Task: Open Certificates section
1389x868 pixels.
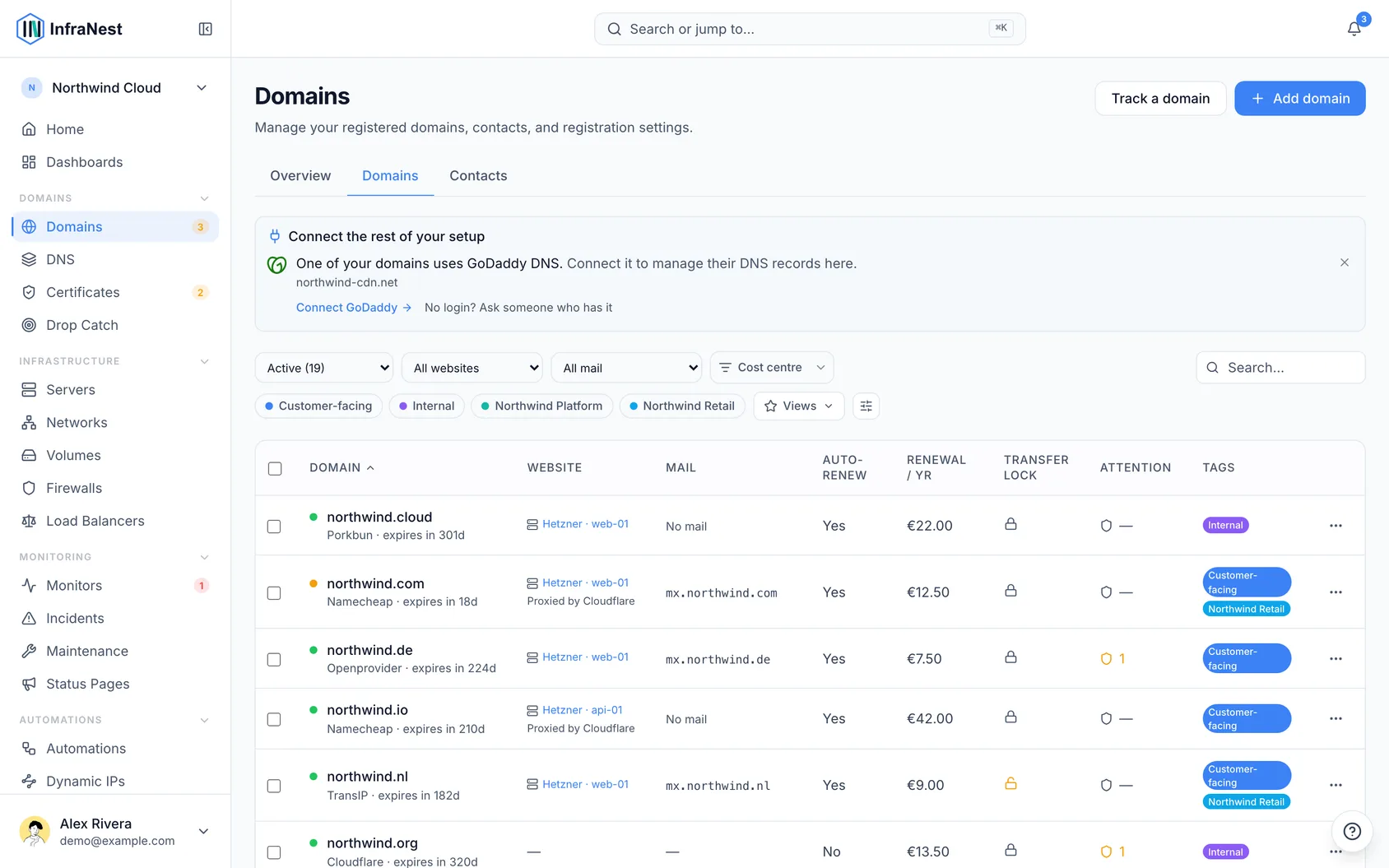Action: click(115, 292)
